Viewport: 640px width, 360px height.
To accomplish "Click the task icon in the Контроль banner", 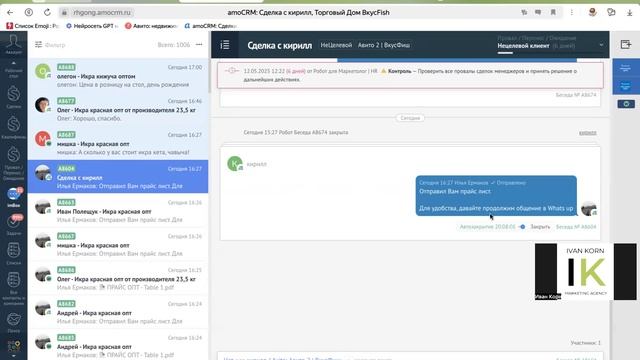I will 231,71.
